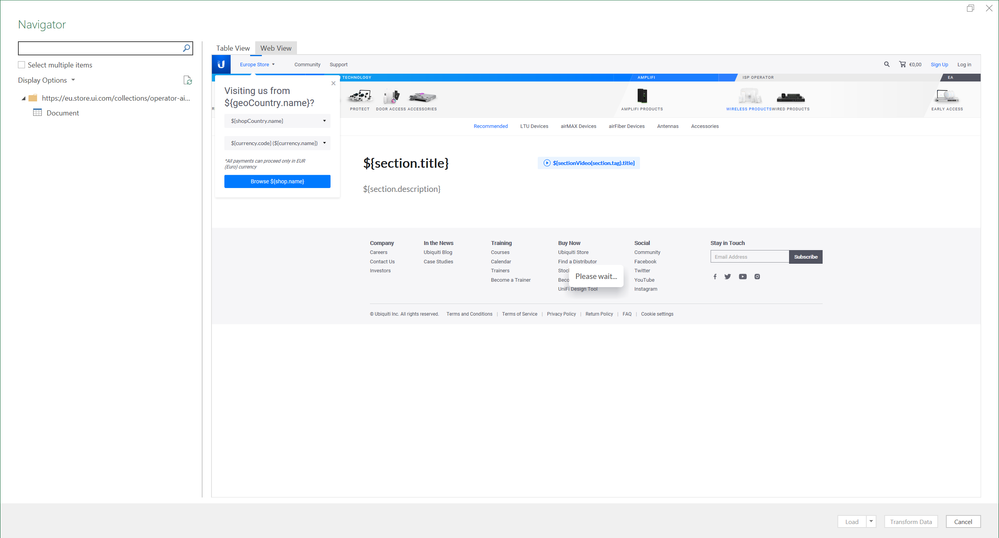Enable Select multiple items checkbox
The image size is (999, 538).
point(22,65)
